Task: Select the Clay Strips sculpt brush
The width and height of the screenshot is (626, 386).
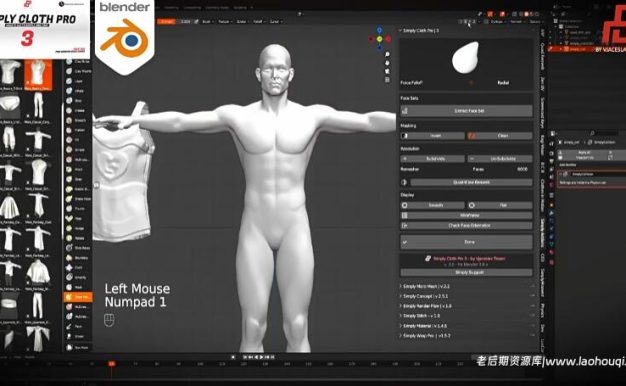Action: pyautogui.click(x=78, y=61)
